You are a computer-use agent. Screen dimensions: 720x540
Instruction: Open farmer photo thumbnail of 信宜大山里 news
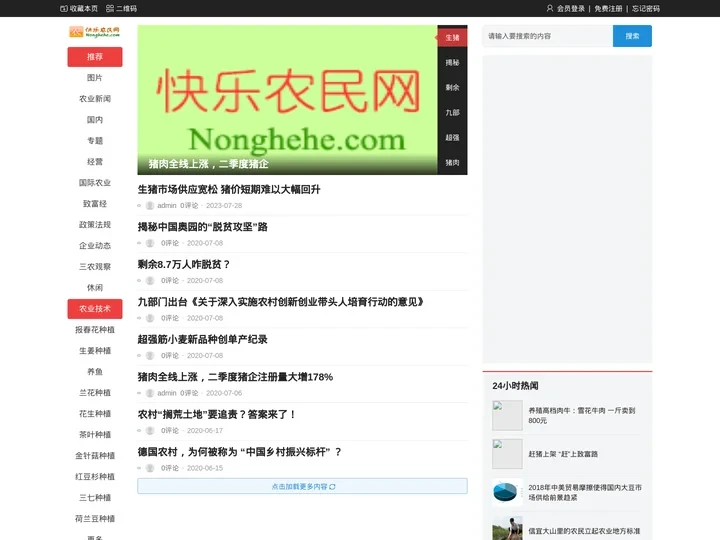tap(507, 529)
